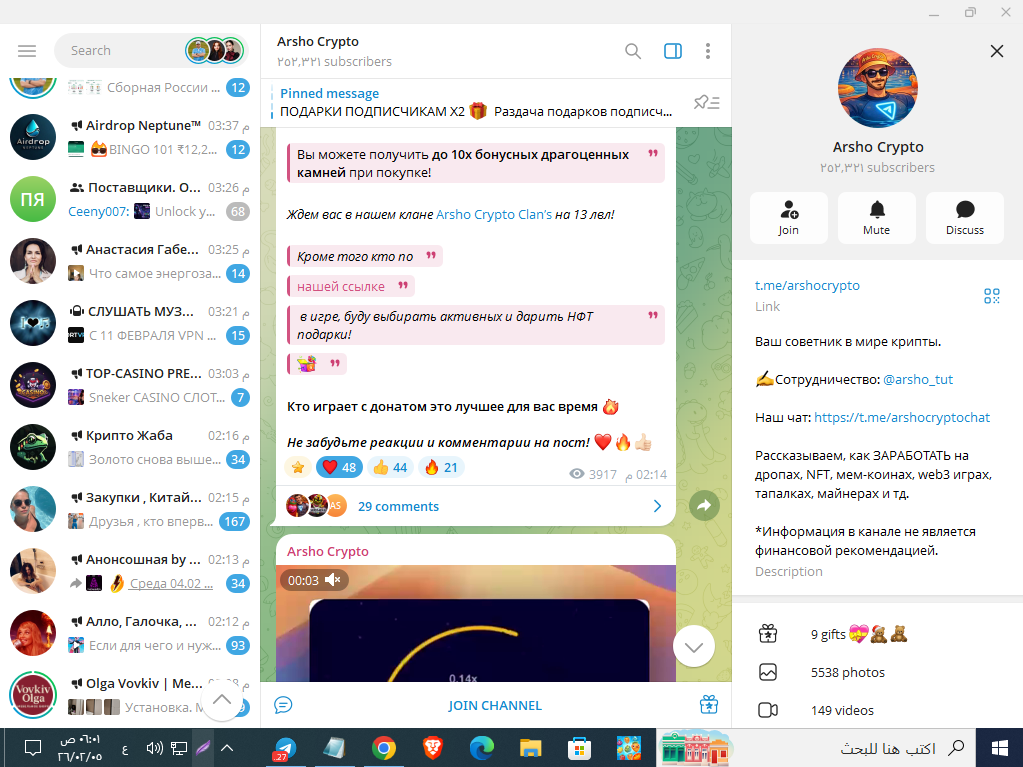Click the photo icon next to 5538 photos
Image resolution: width=1023 pixels, height=767 pixels.
(768, 672)
